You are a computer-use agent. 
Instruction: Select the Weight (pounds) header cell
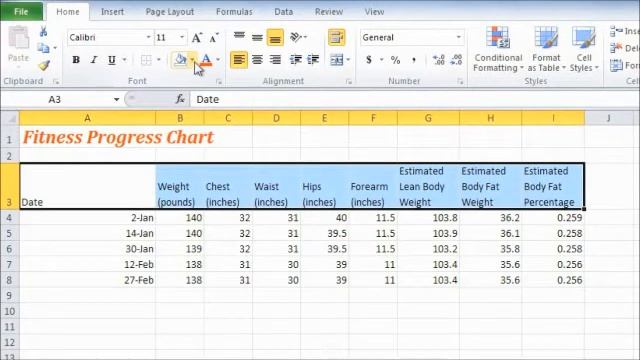(180, 187)
